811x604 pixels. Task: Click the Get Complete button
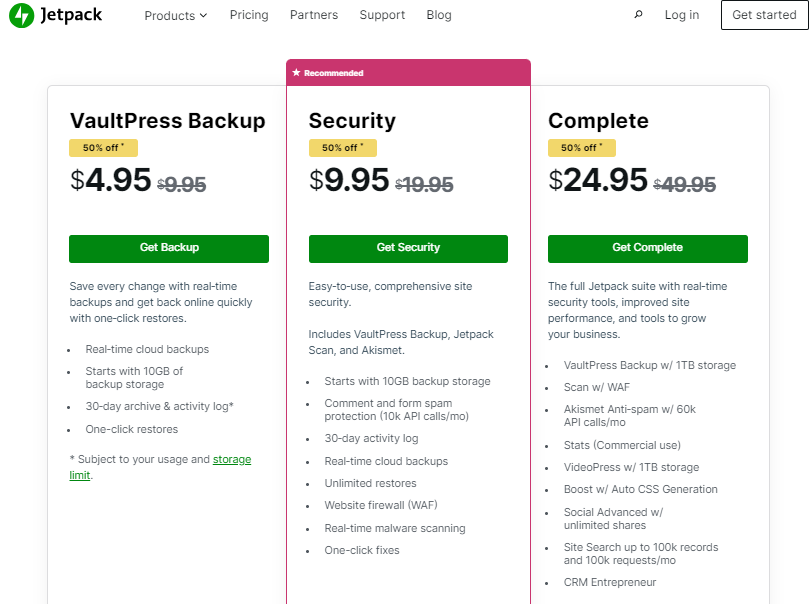[x=648, y=248]
